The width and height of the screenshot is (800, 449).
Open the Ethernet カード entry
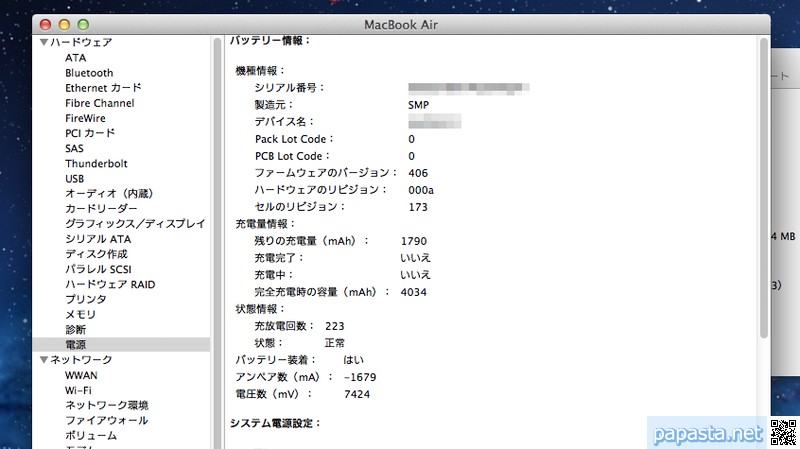pyautogui.click(x=103, y=88)
